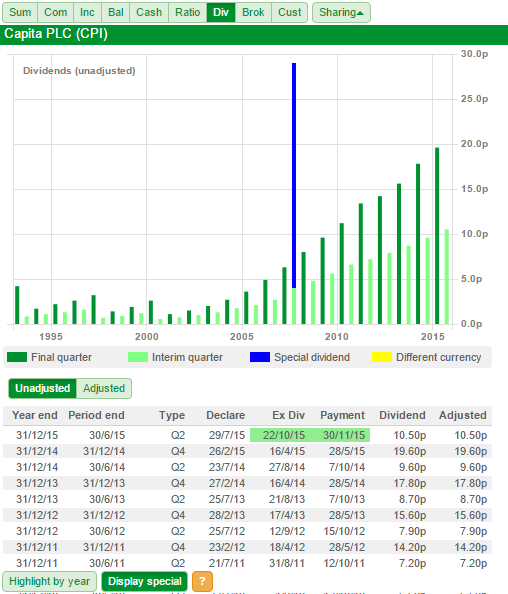Click the Highlight by year button
The width and height of the screenshot is (508, 594).
[49, 581]
